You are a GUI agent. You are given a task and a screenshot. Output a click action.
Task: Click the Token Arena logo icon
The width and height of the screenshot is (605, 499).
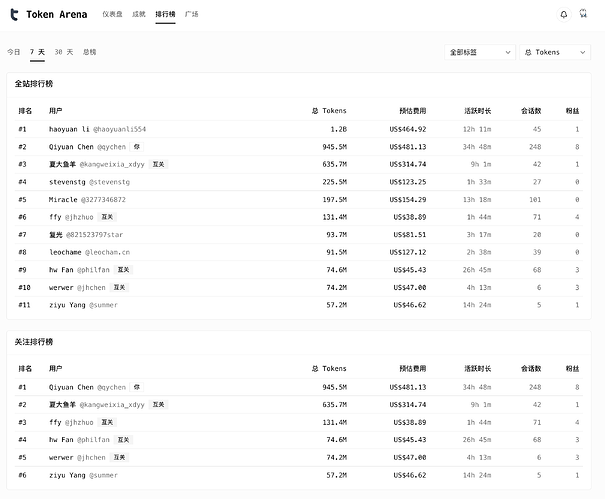(14, 15)
